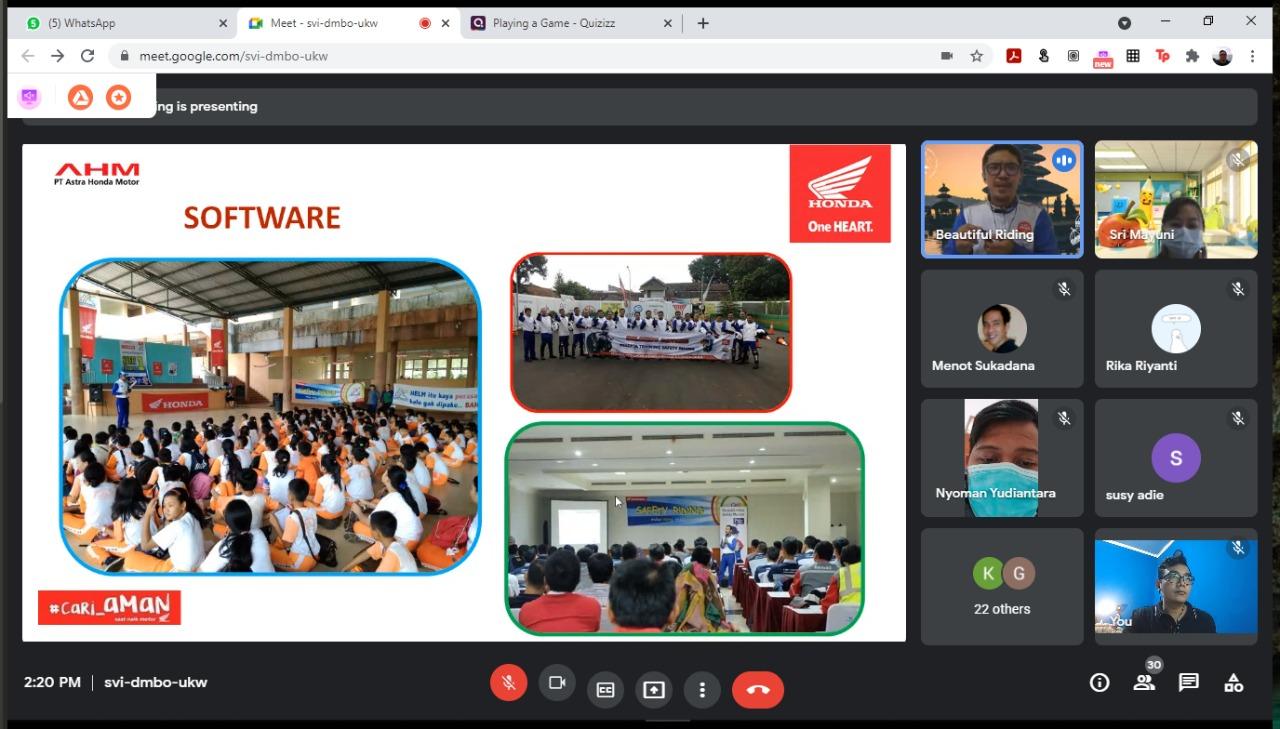Show everyone participants panel with 30 badge
1280x729 pixels.
point(1144,683)
